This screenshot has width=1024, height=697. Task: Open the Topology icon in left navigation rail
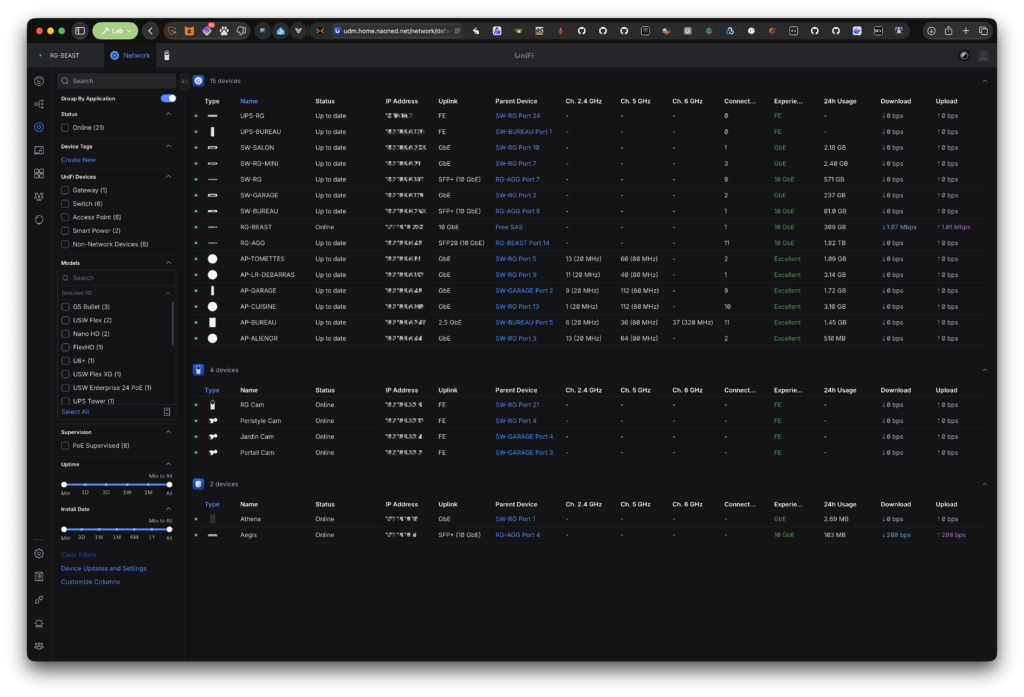pyautogui.click(x=39, y=104)
